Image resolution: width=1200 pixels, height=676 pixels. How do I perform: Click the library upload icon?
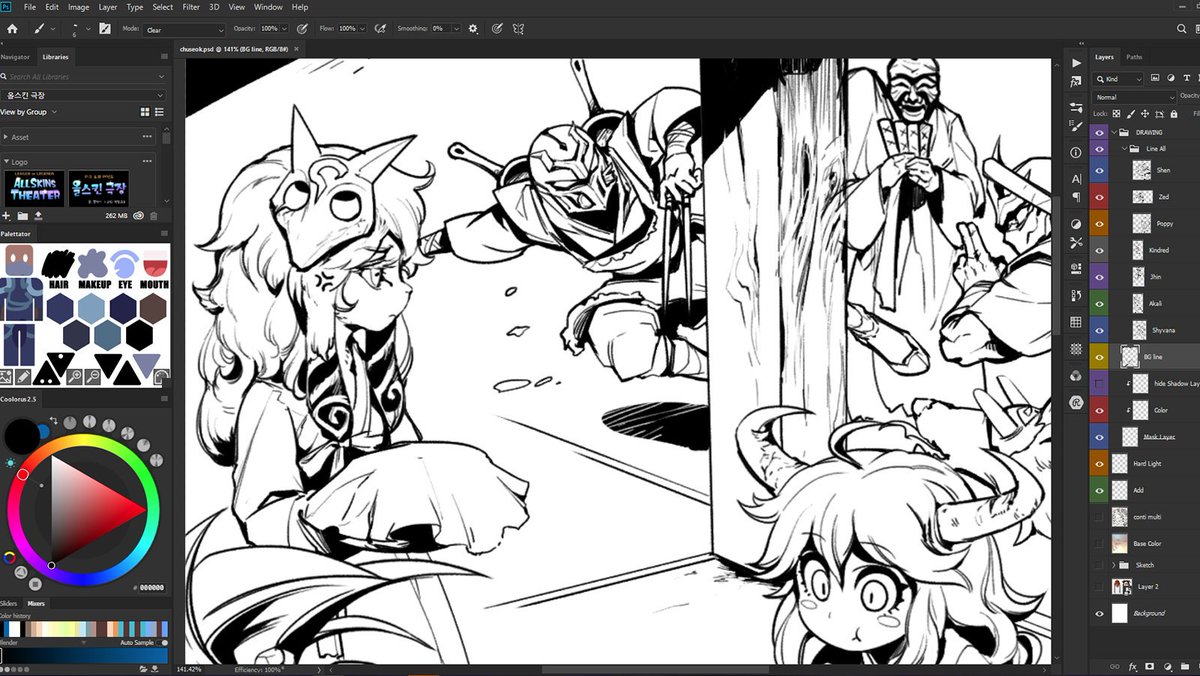38,215
